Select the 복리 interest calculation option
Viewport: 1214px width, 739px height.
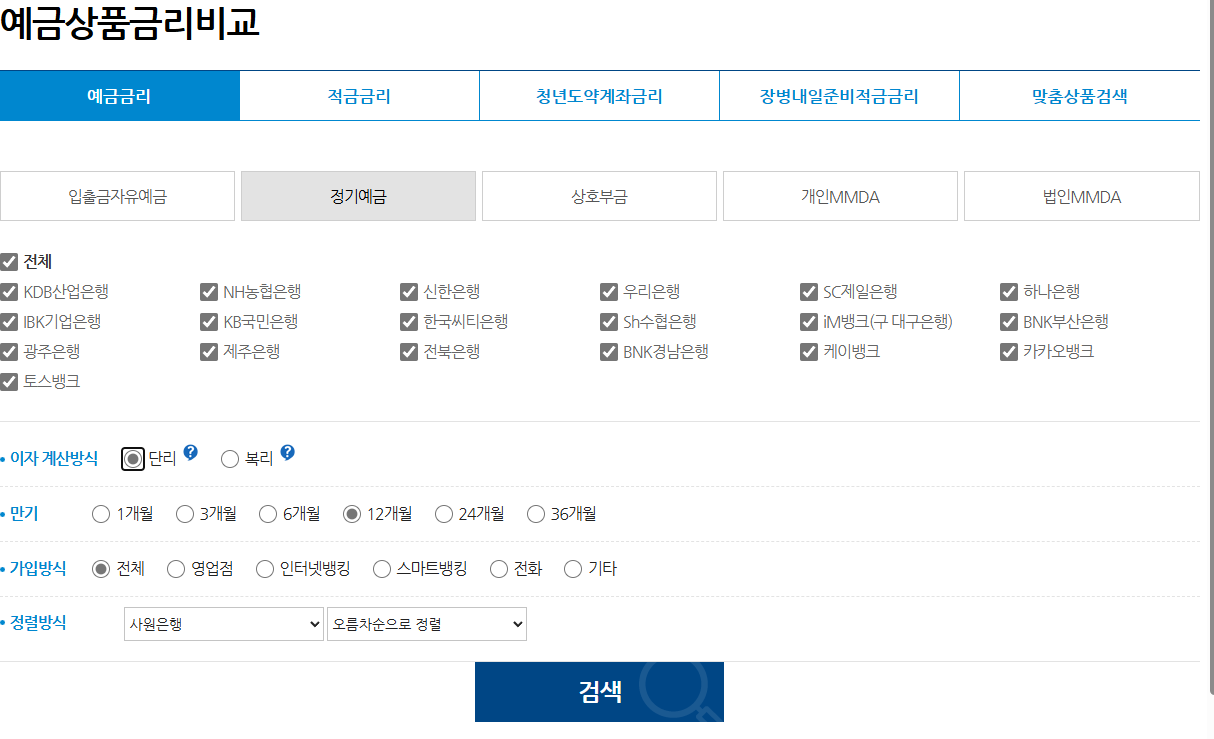click(x=228, y=457)
